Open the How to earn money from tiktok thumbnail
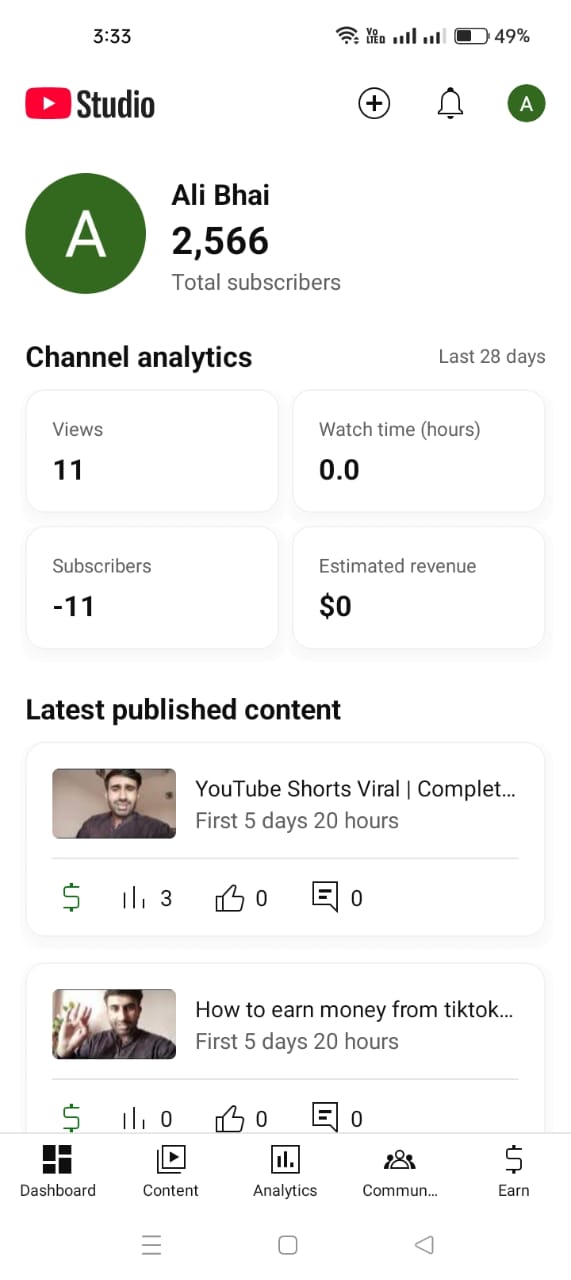 click(114, 1024)
